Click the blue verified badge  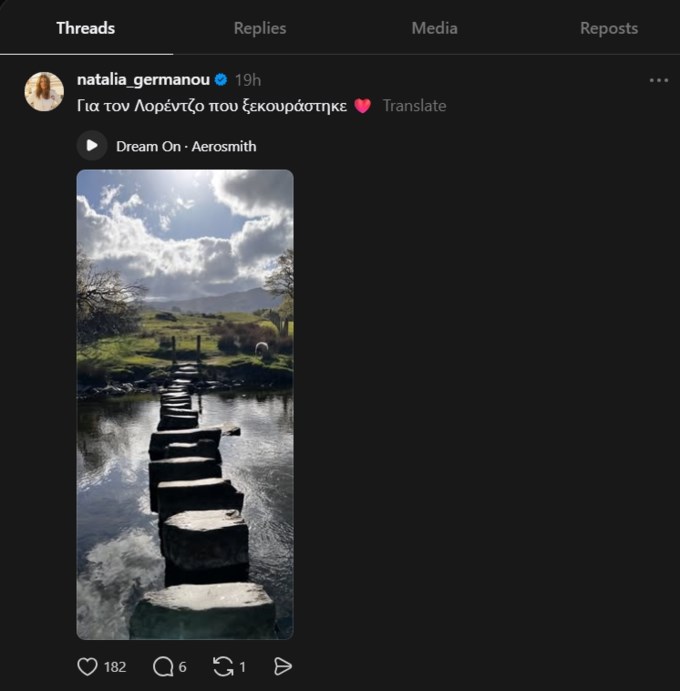tap(221, 80)
